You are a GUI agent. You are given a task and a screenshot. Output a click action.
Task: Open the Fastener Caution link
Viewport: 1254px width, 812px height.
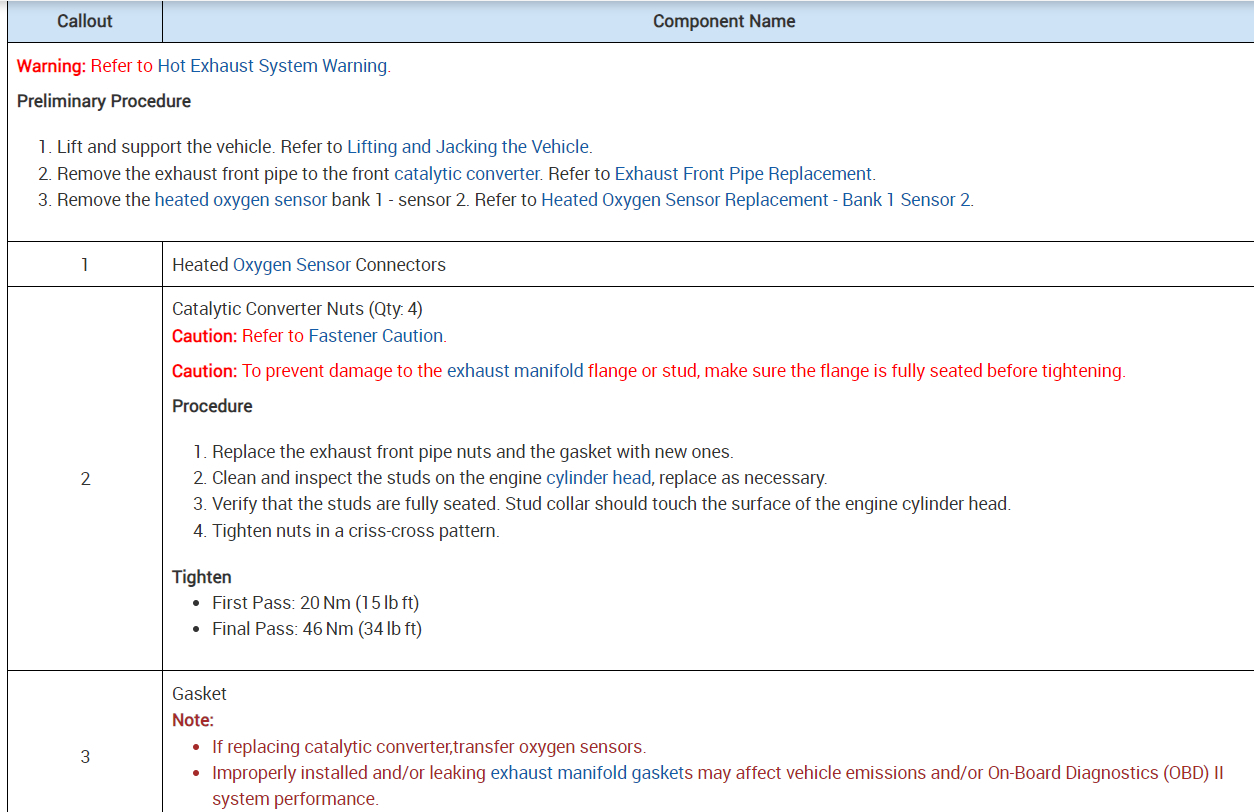coord(376,336)
